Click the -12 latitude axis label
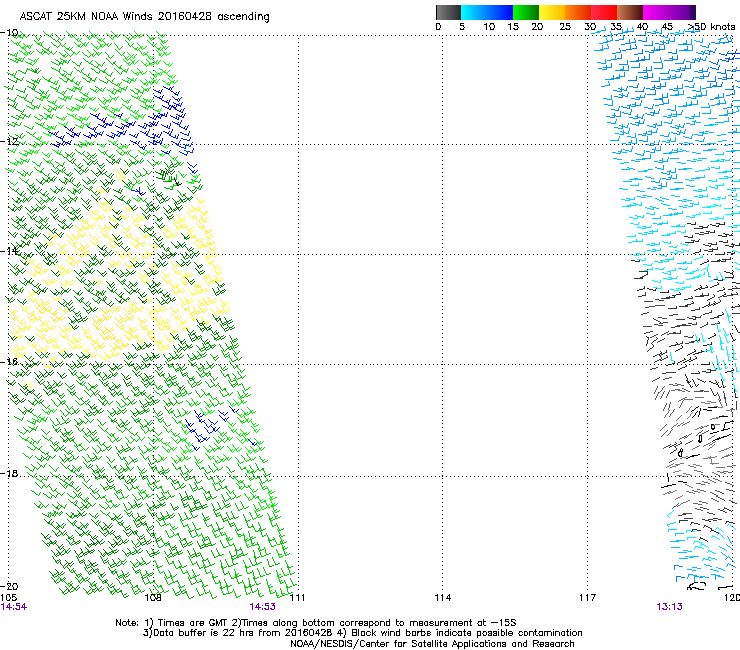Image resolution: width=740 pixels, height=650 pixels. pyautogui.click(x=9, y=141)
